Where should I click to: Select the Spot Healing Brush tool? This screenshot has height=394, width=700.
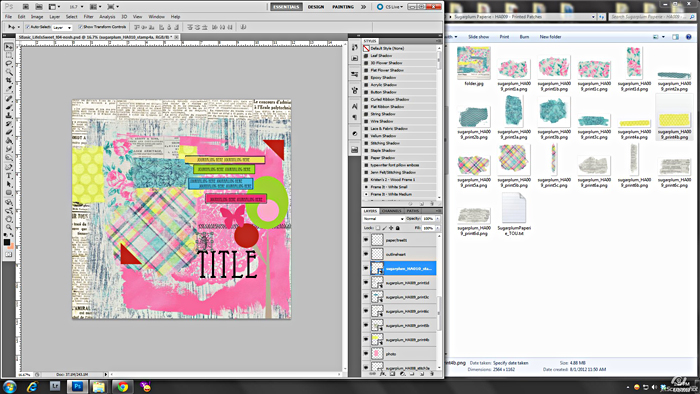point(8,99)
